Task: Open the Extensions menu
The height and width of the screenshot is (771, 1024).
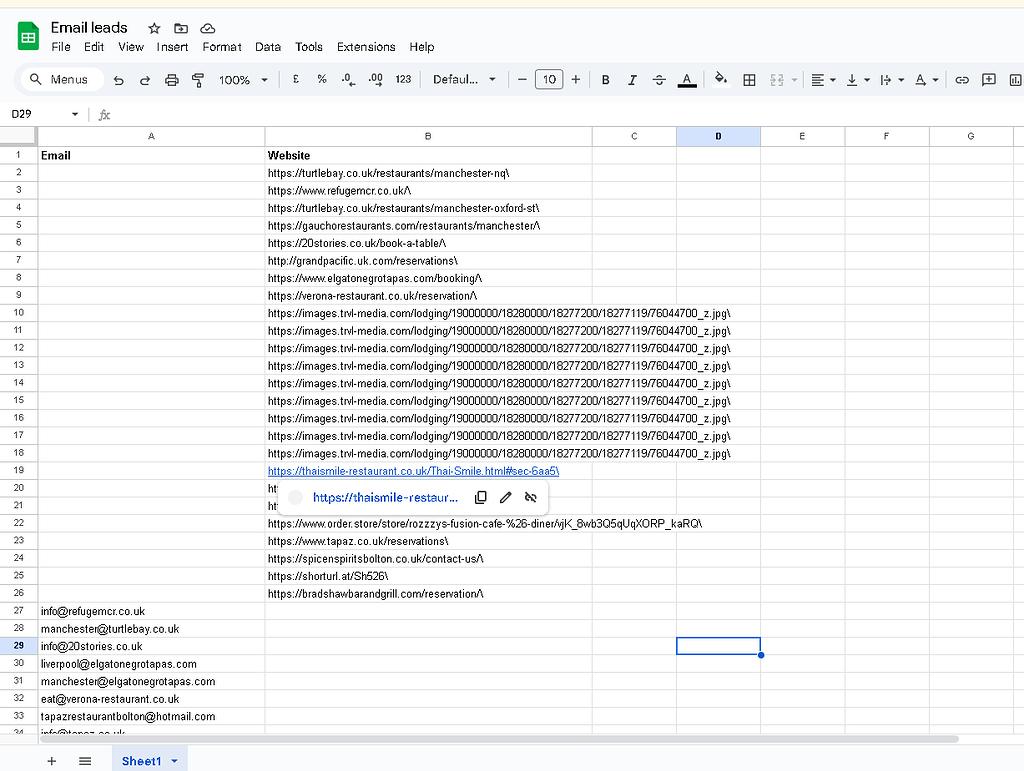Action: coord(366,47)
